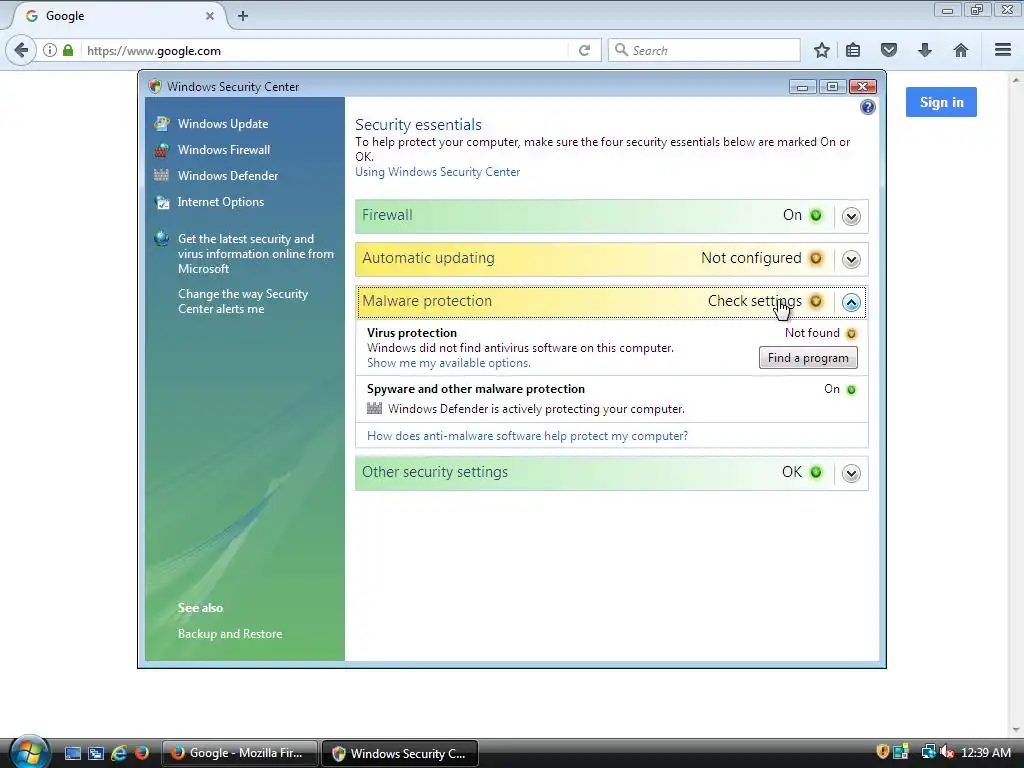Click the Malware protection yellow status indicator
Screen dimensions: 1024x768
click(x=816, y=302)
